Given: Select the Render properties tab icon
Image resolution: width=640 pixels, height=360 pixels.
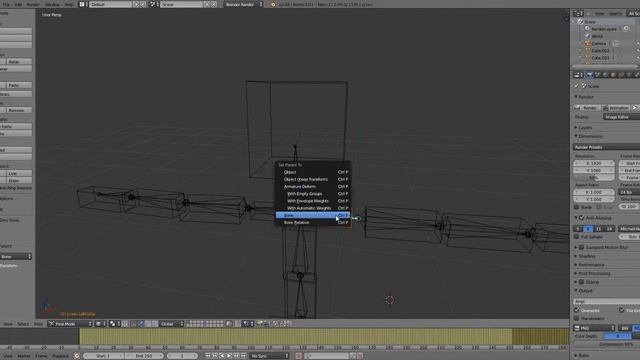Looking at the screenshot, I should pos(589,75).
